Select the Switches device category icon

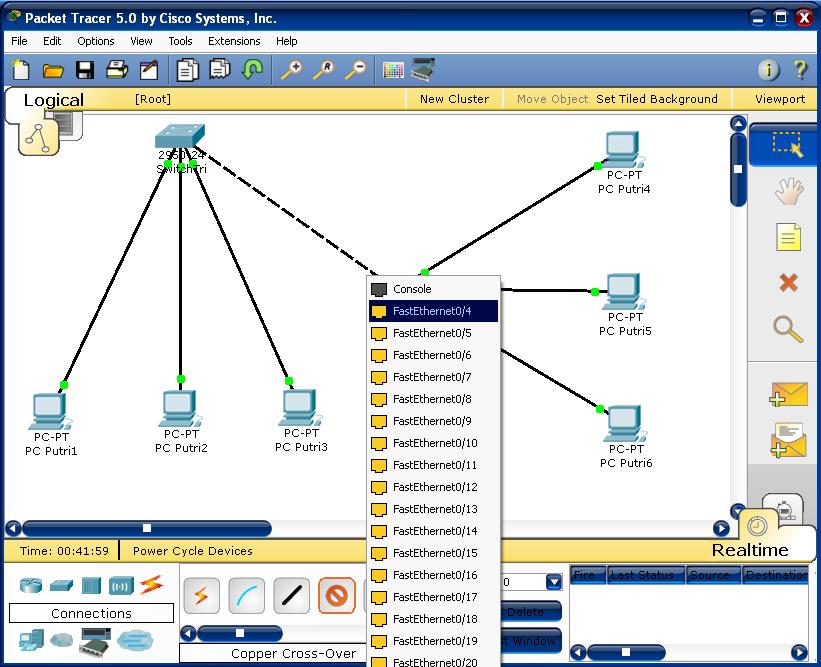[x=61, y=585]
